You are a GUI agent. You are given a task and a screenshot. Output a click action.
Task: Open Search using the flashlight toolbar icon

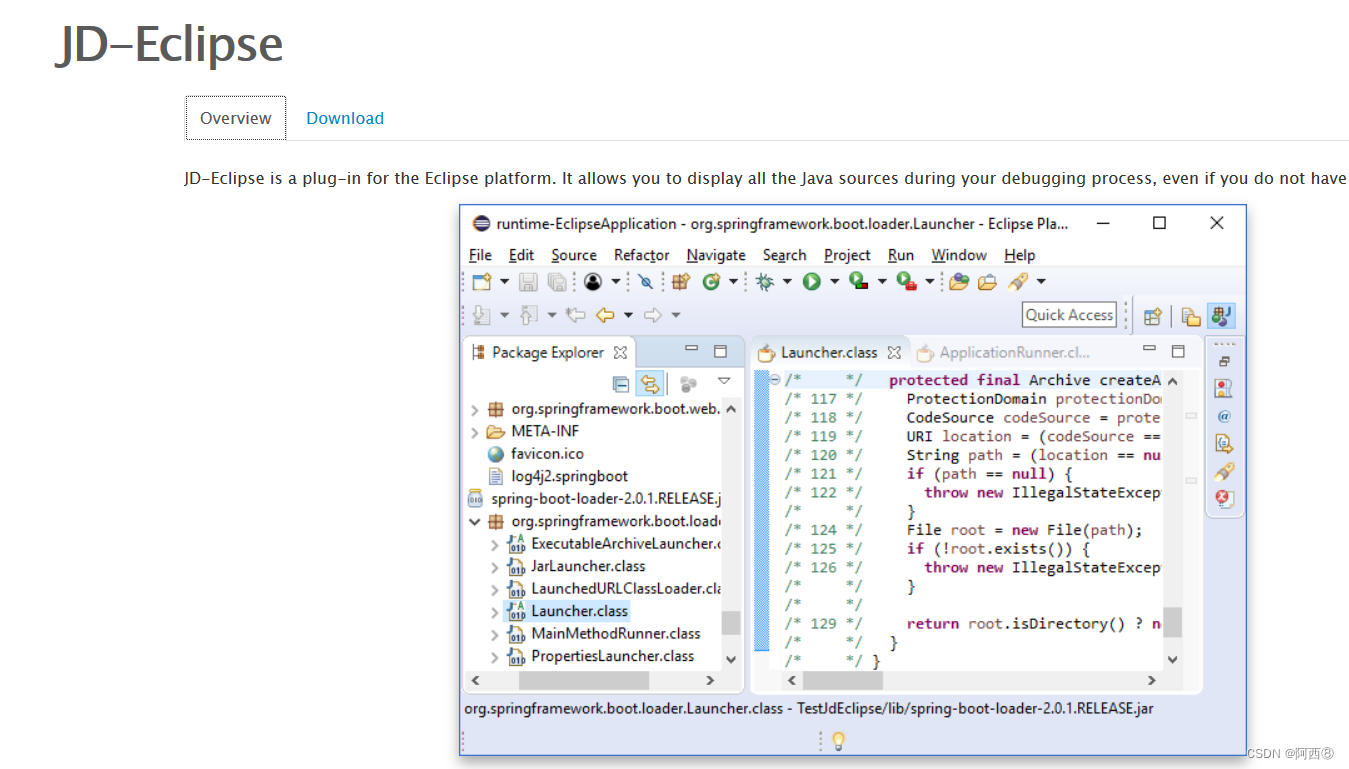pyautogui.click(x=1020, y=281)
